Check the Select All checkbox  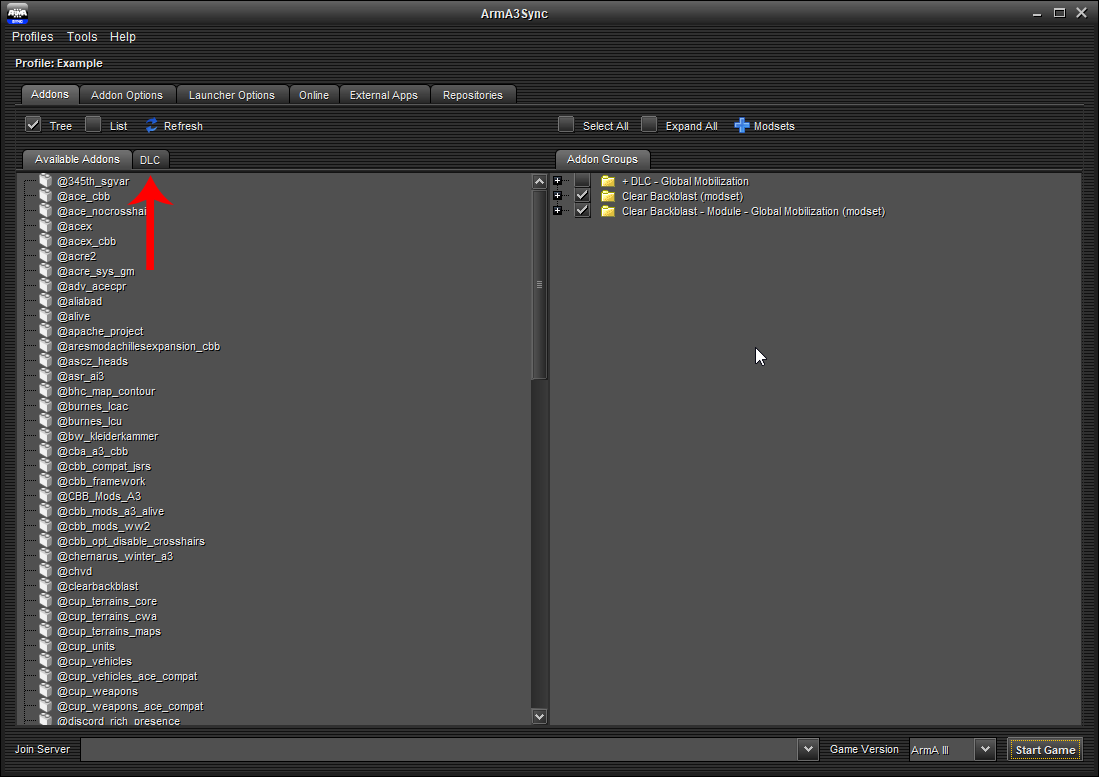coord(566,125)
